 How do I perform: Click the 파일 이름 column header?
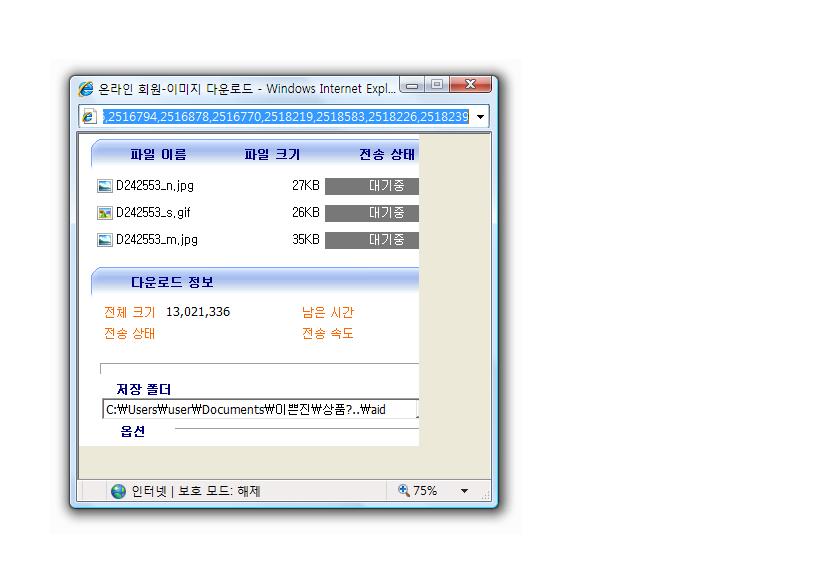159,155
